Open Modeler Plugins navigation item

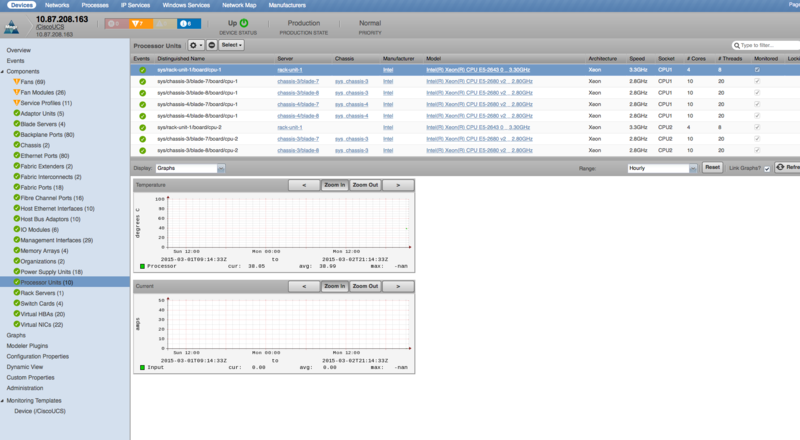27,346
